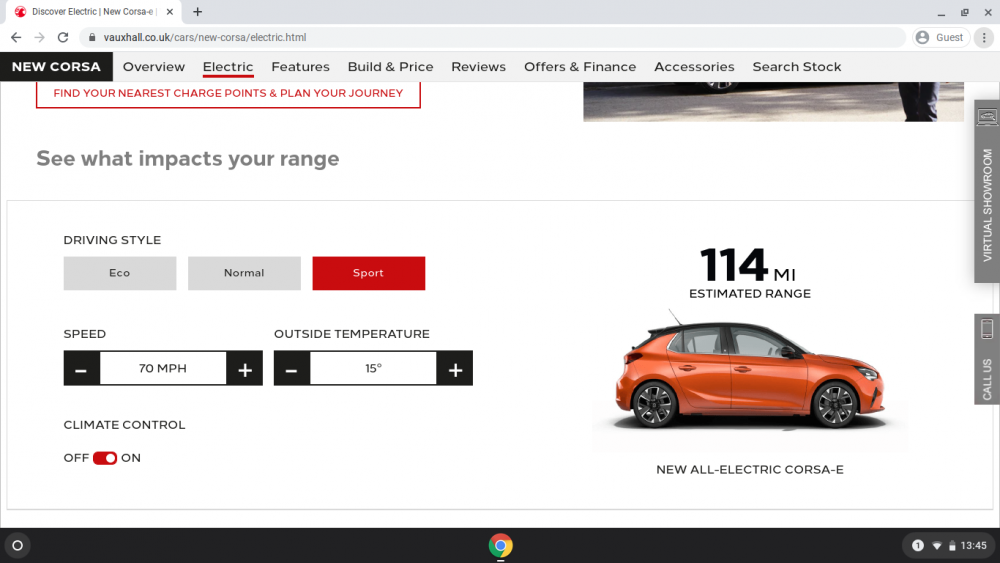Open the Reviews page
The image size is (1000, 563).
pyautogui.click(x=478, y=66)
